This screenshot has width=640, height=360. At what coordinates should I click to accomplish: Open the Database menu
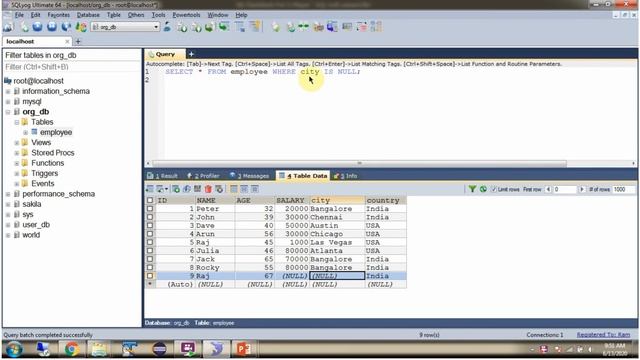(88, 15)
